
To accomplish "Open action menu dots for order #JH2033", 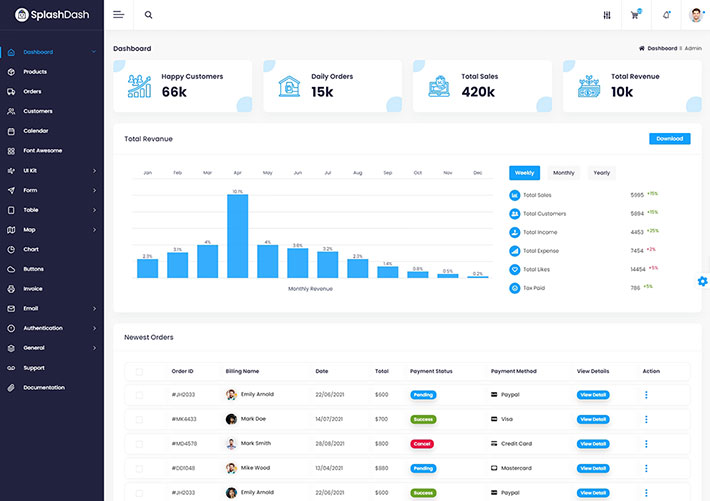I will click(x=646, y=395).
